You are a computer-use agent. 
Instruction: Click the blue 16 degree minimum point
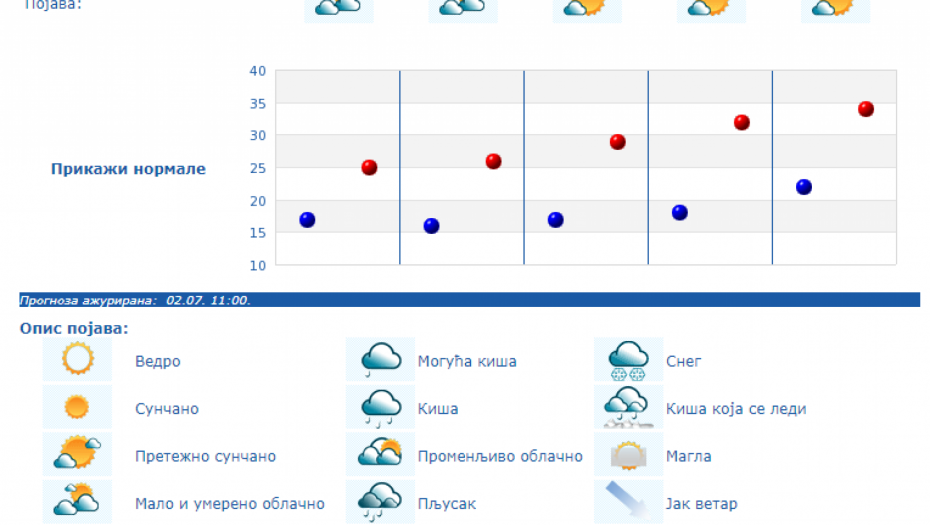coord(431,226)
